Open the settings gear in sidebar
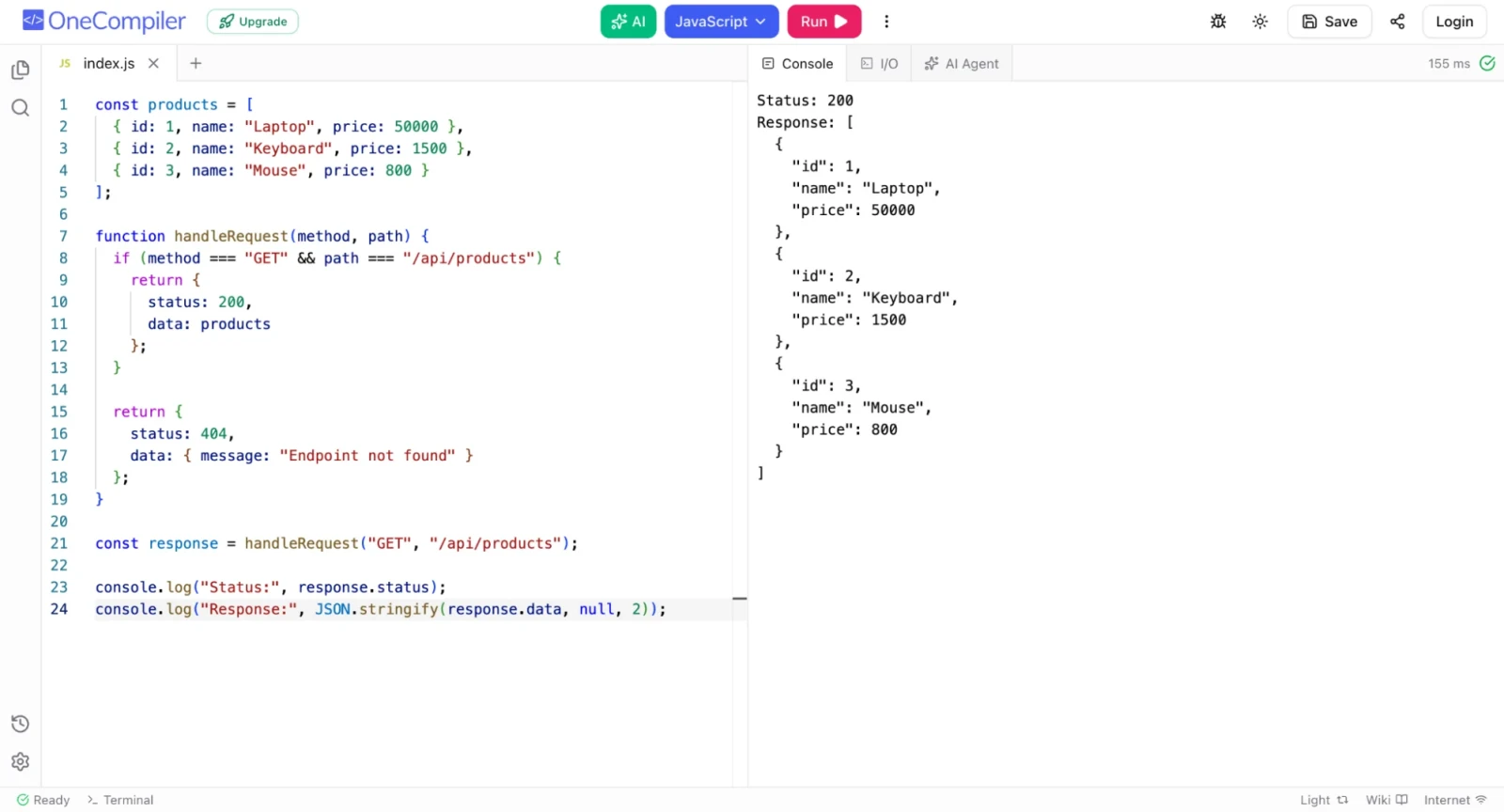The image size is (1504, 812). [x=20, y=761]
